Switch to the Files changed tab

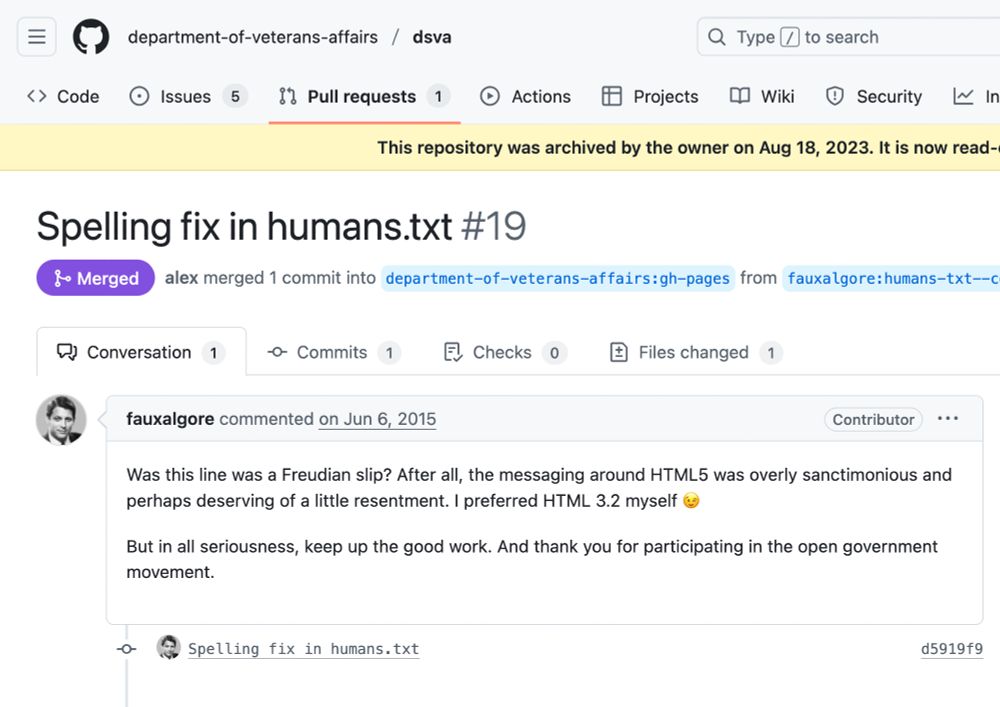(696, 353)
